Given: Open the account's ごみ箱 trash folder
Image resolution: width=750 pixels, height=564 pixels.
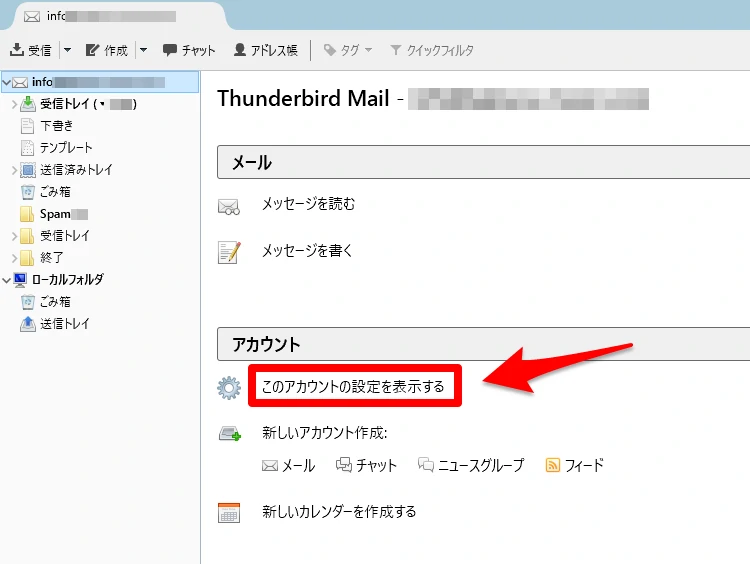Looking at the screenshot, I should tap(55, 191).
